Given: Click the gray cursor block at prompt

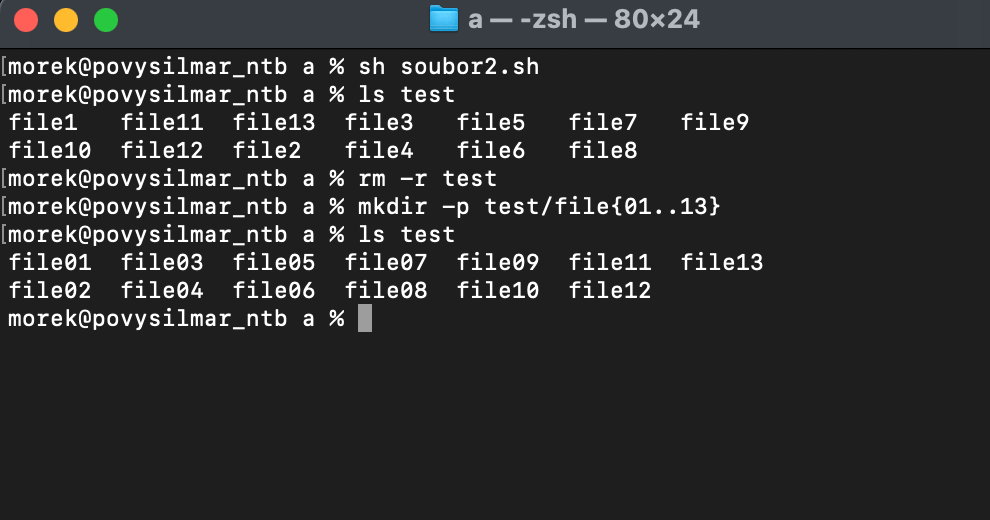Looking at the screenshot, I should [x=364, y=318].
